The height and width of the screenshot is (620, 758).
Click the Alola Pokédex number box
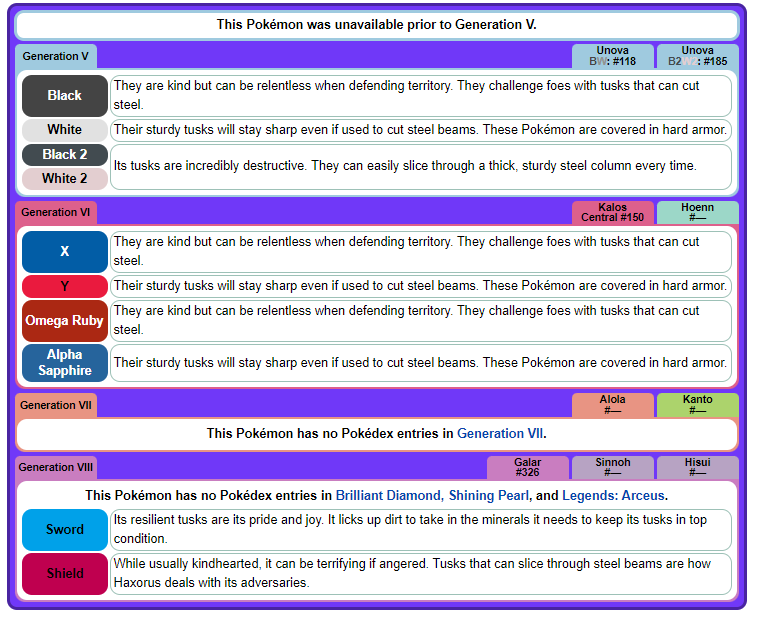(612, 405)
